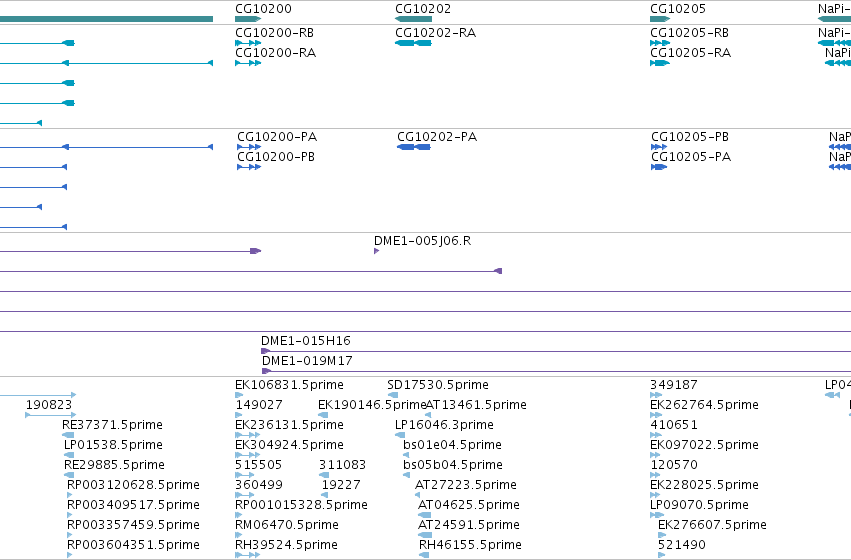
Task: Click the 311083 feature label
Action: pyautogui.click(x=342, y=465)
